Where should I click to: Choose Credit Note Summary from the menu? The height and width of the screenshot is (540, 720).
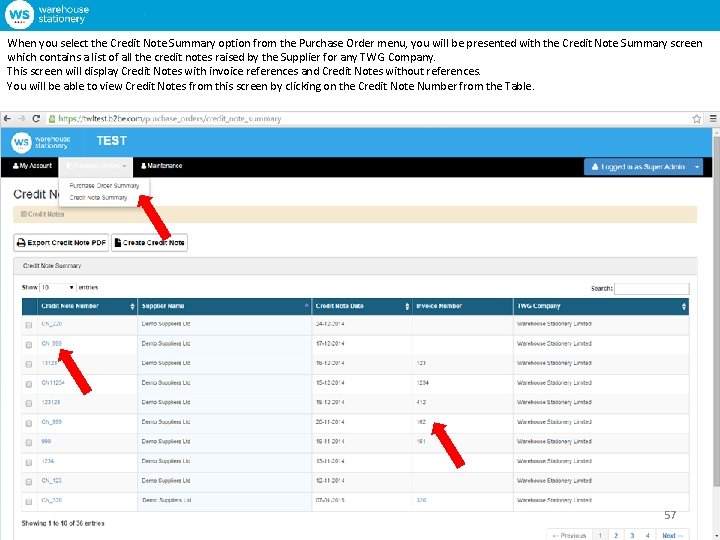click(x=98, y=197)
